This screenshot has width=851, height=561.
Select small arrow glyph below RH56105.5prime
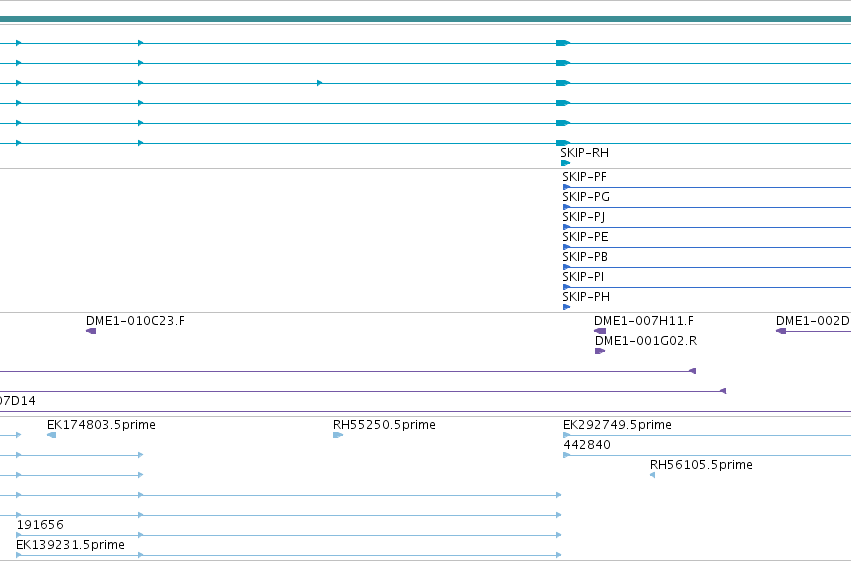652,475
